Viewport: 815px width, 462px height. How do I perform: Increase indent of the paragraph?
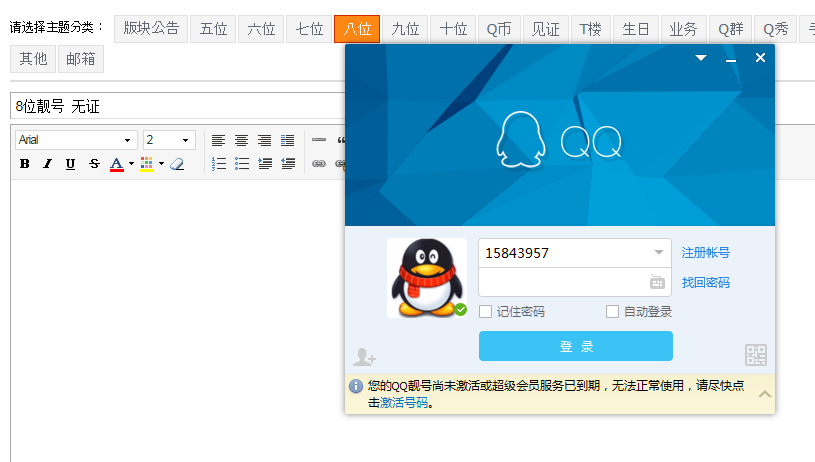point(265,164)
